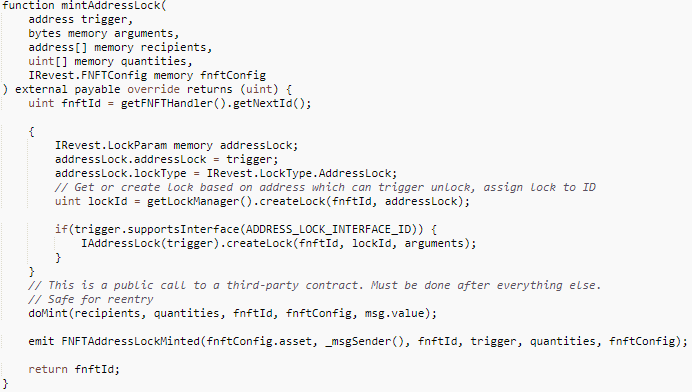This screenshot has width=692, height=392.
Task: Click ADDRESS_LOCK_INTERFACE_ID constant
Action: pos(328,230)
